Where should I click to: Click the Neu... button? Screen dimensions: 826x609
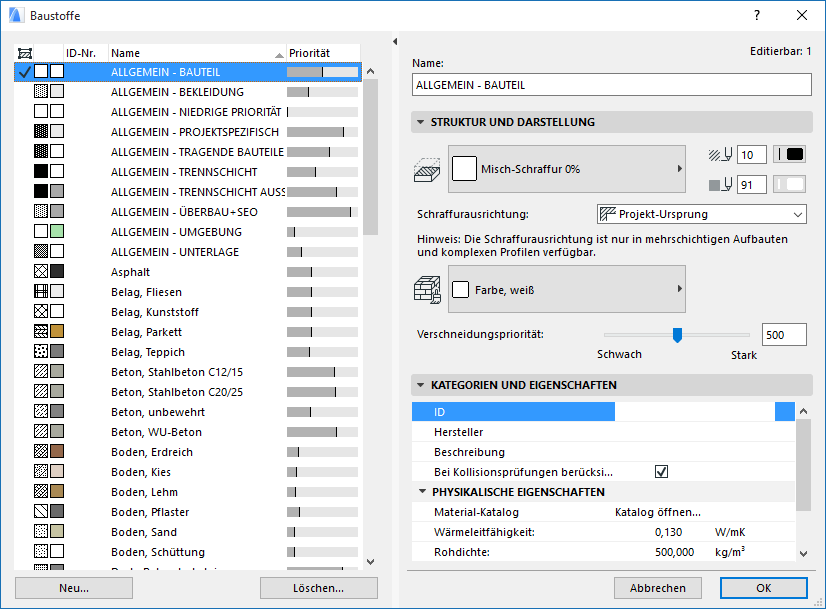coord(74,588)
